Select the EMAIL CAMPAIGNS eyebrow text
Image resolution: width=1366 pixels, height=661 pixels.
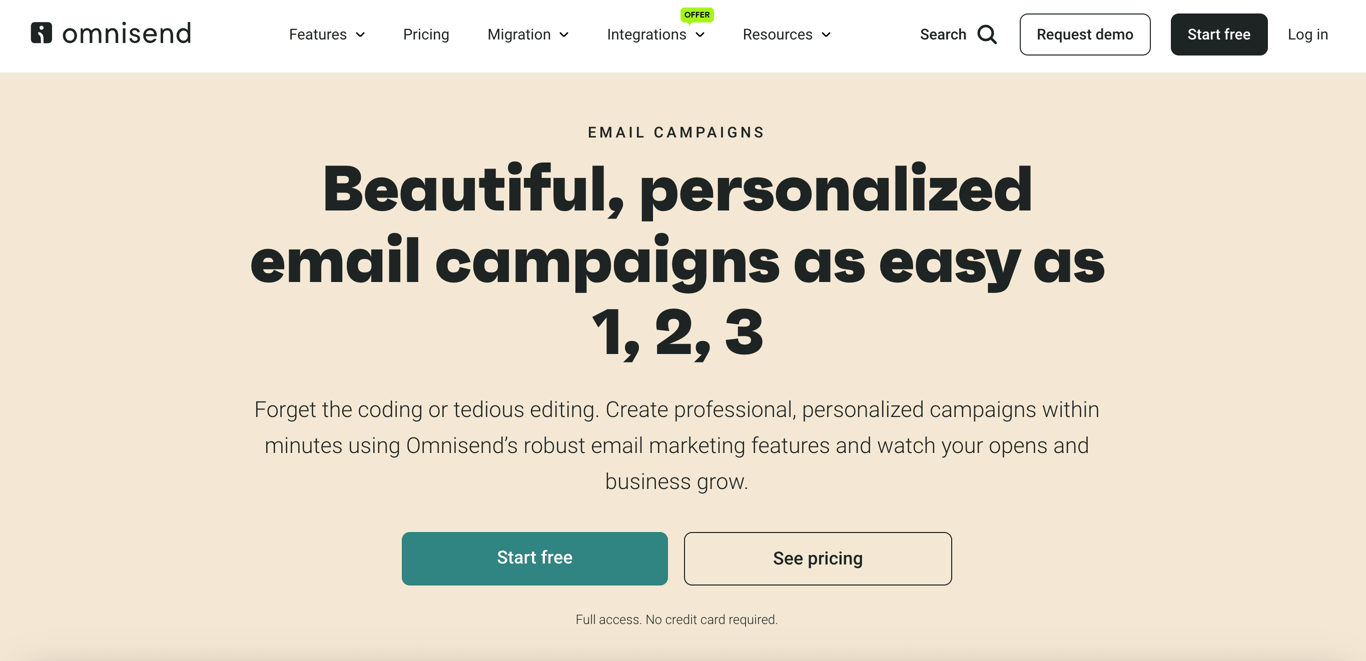[x=676, y=131]
